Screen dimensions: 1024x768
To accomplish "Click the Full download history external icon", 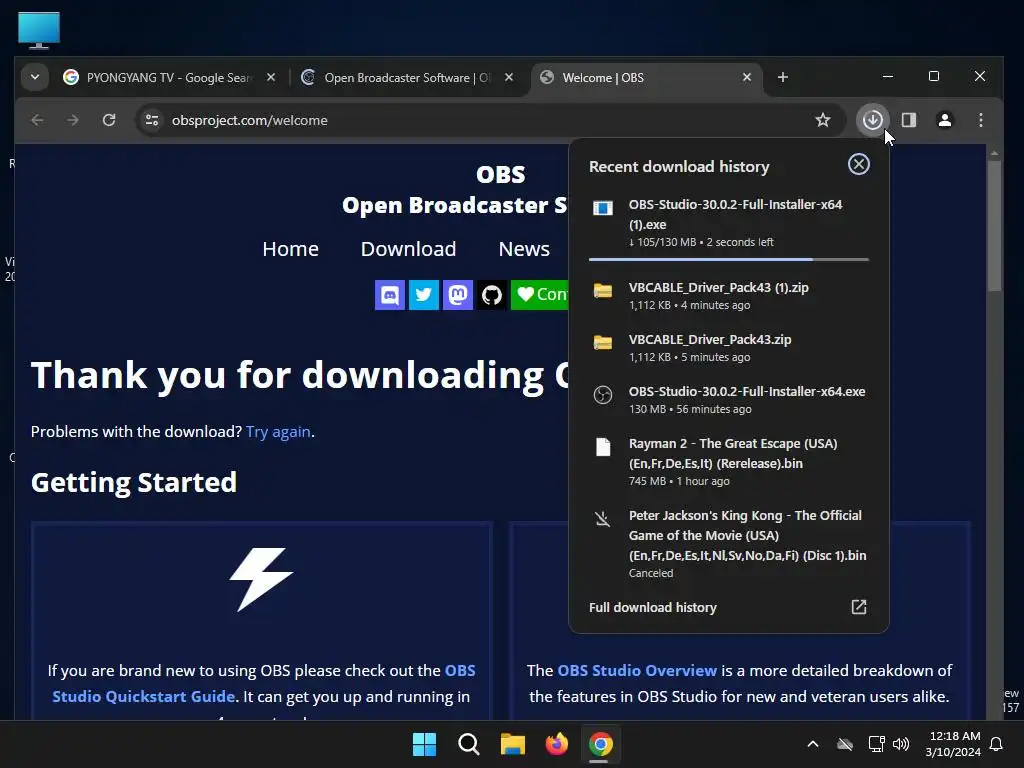I will 859,607.
